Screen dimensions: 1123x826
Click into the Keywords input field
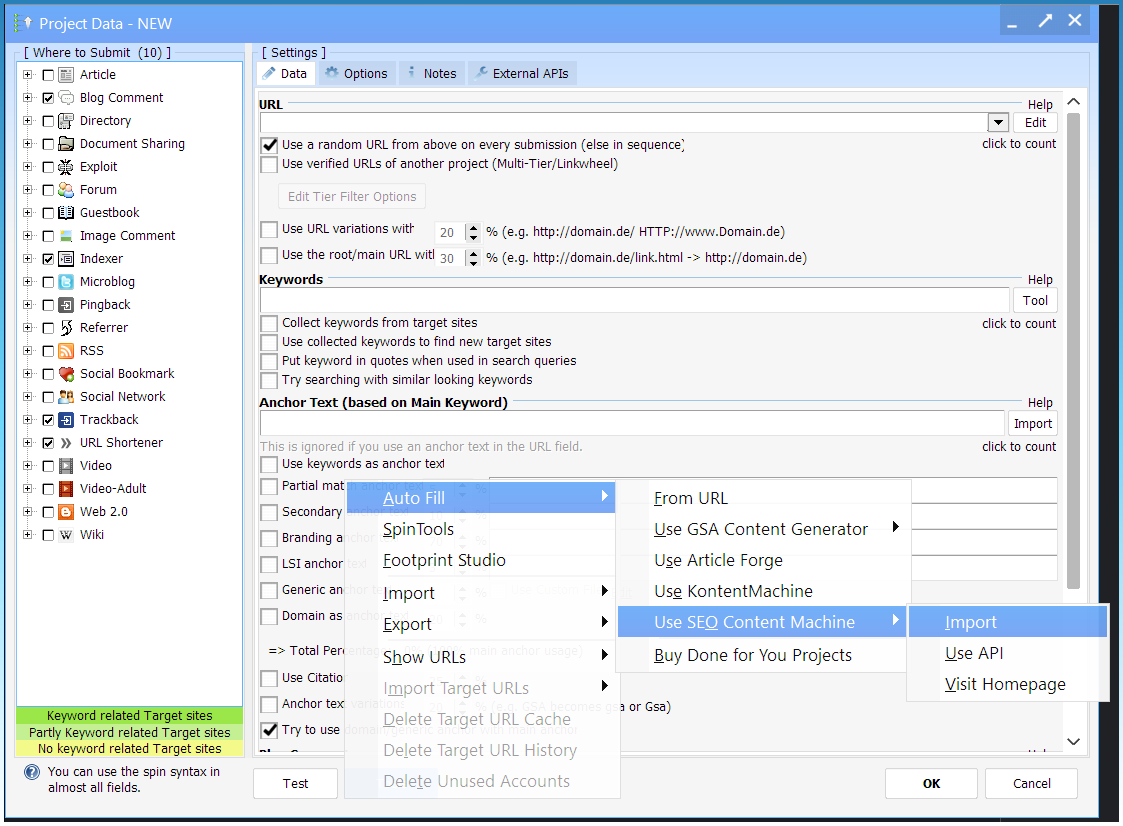[x=634, y=300]
